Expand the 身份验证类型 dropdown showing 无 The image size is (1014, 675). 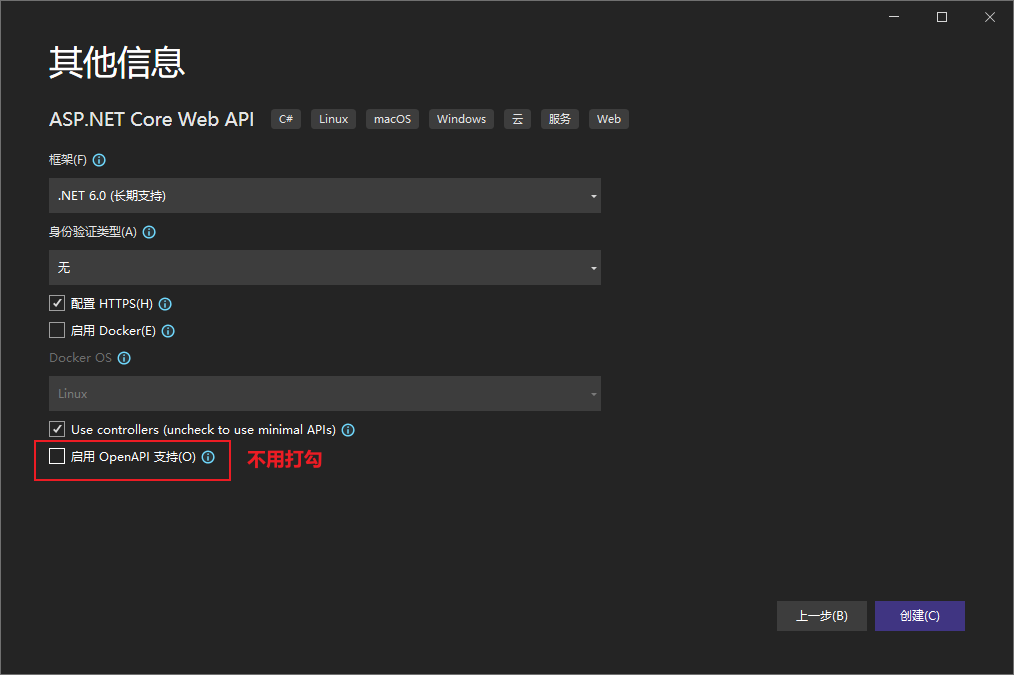click(x=324, y=268)
